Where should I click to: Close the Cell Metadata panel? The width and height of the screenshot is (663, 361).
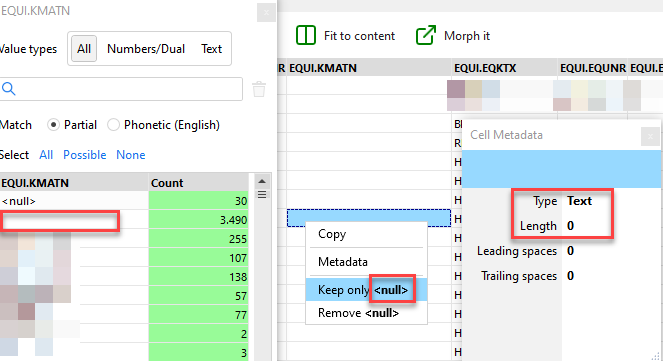[650, 136]
